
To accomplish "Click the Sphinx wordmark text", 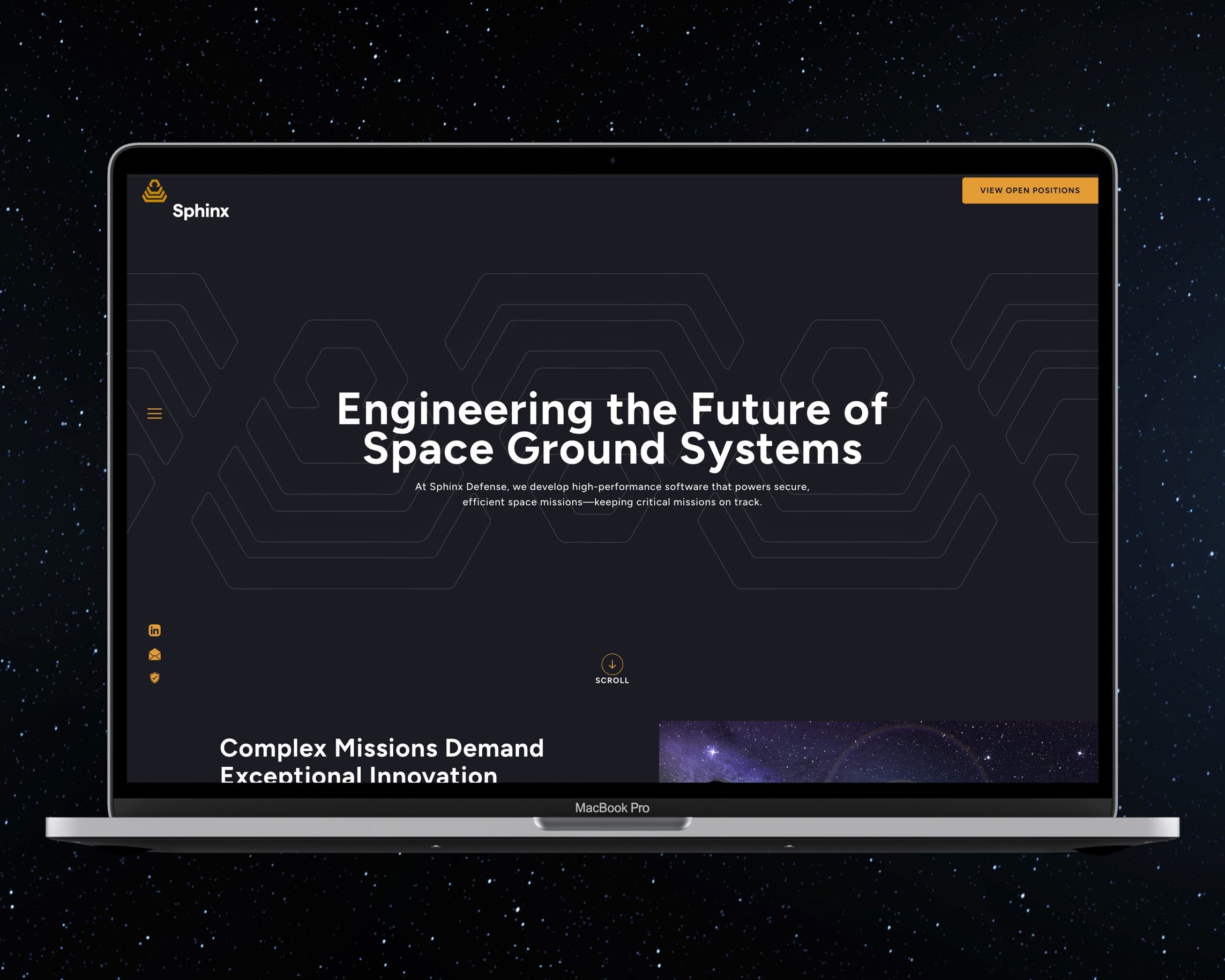I will 200,211.
